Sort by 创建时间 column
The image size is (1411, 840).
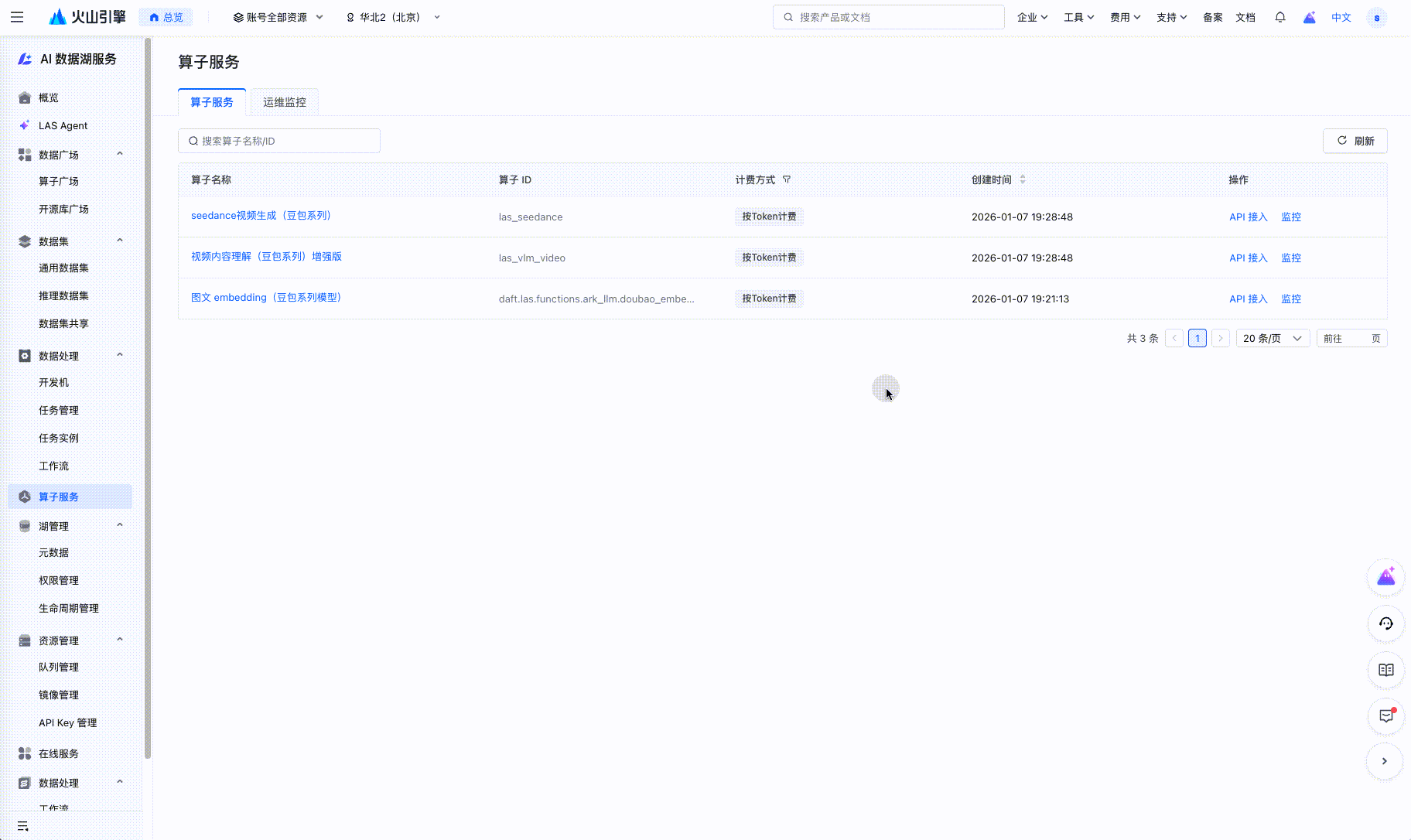[x=1023, y=179]
